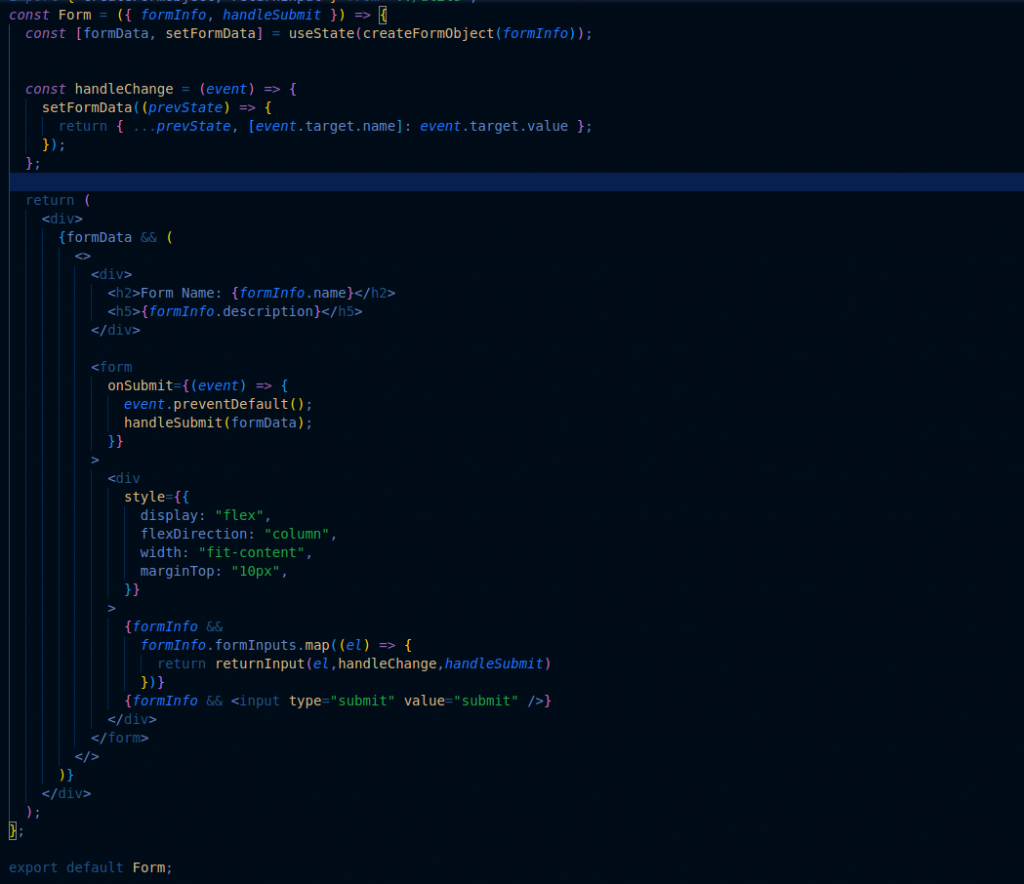Click the onSubmit attribute

pos(140,385)
